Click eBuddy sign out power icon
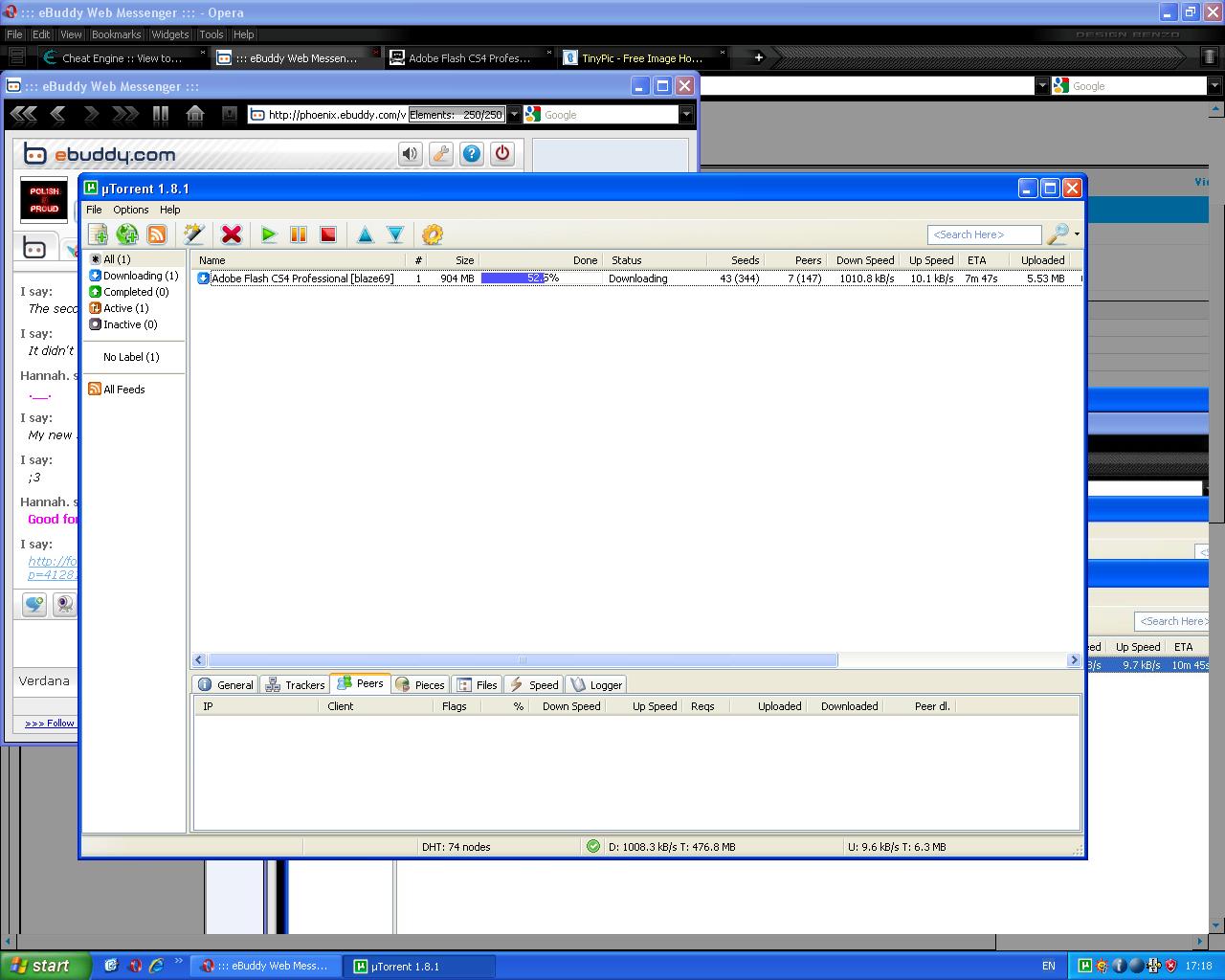 click(x=502, y=154)
